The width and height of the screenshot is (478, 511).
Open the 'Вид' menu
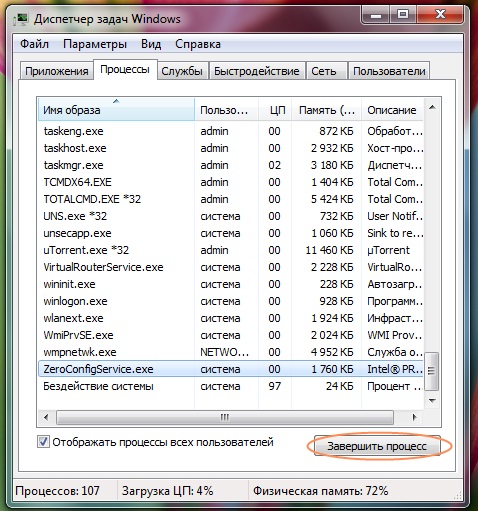coord(151,44)
